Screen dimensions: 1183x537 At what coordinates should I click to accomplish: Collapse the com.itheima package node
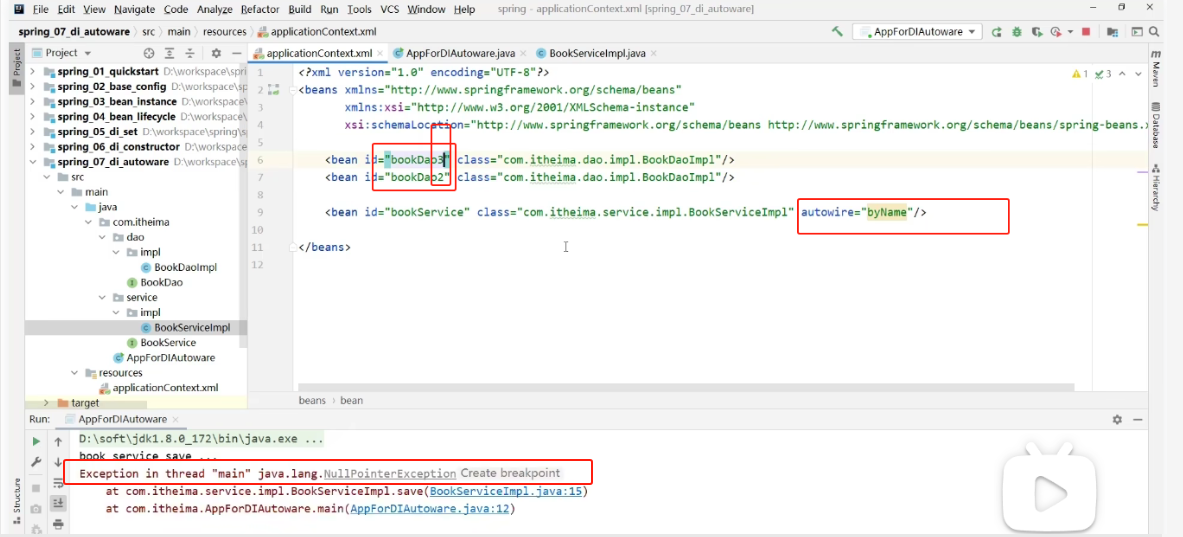click(89, 222)
